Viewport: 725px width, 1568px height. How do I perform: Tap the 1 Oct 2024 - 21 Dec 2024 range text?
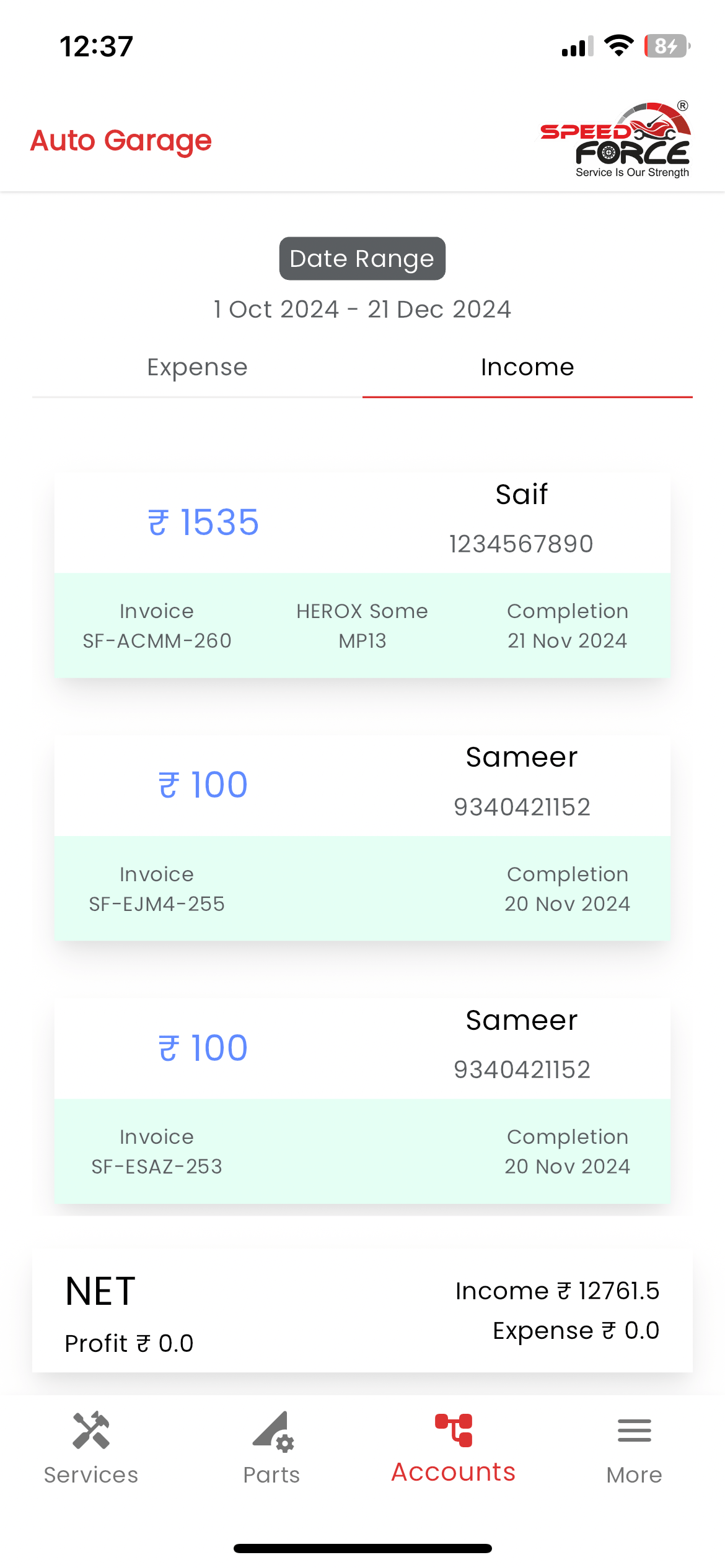362,309
